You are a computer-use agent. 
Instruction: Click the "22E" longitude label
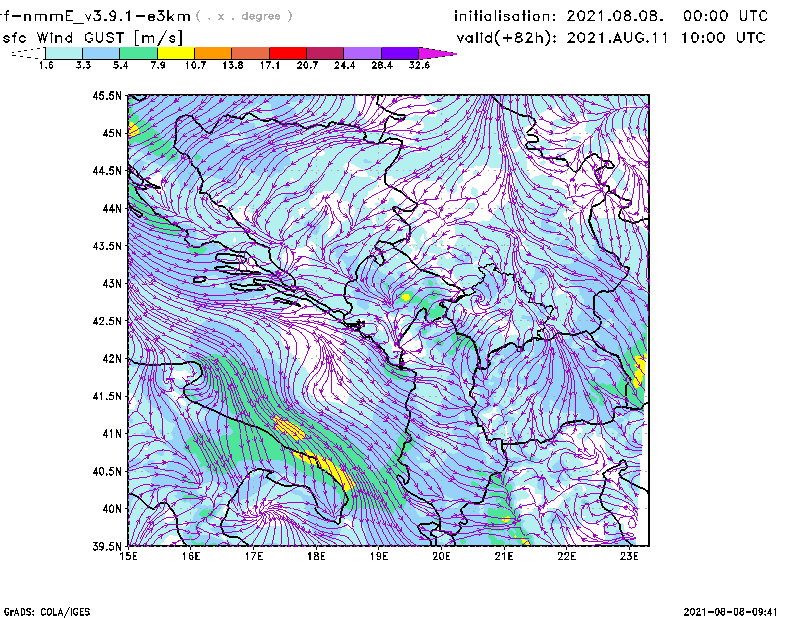tap(567, 556)
